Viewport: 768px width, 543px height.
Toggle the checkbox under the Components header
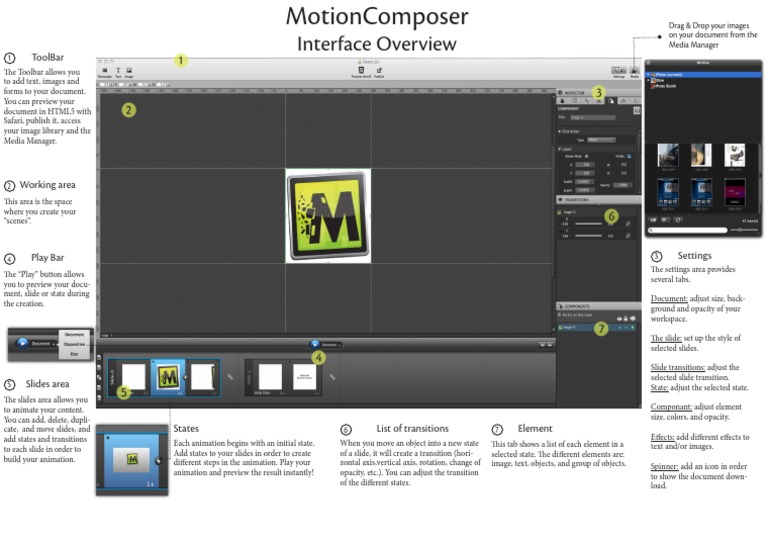click(559, 315)
